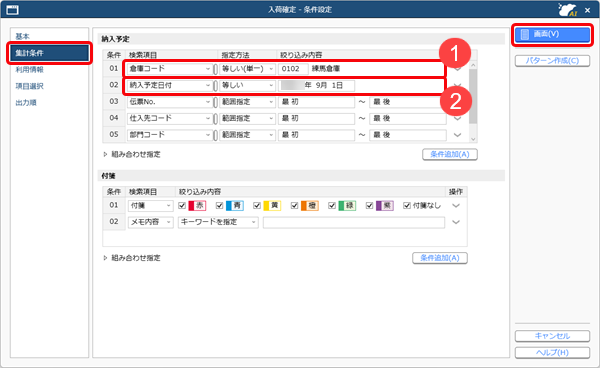Click the 最初 field of 伝票No. row
600x368 pixels.
[x=316, y=102]
